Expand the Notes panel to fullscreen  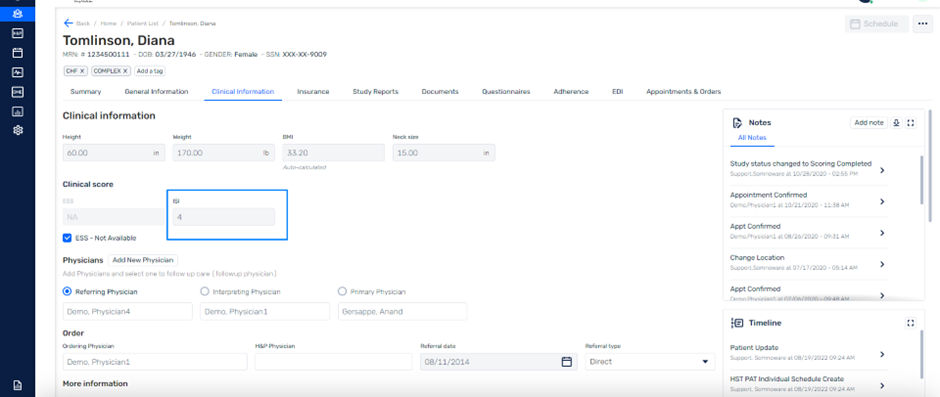coord(911,123)
